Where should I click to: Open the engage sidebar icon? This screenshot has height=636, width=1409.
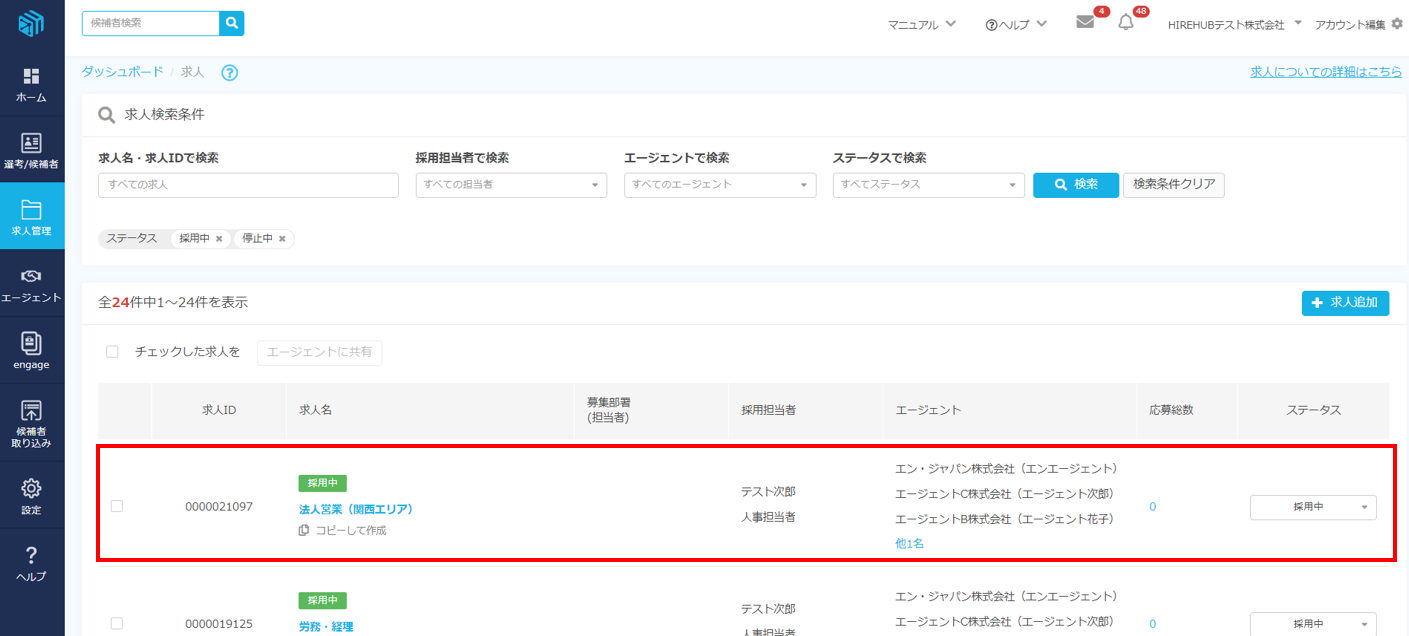point(31,350)
